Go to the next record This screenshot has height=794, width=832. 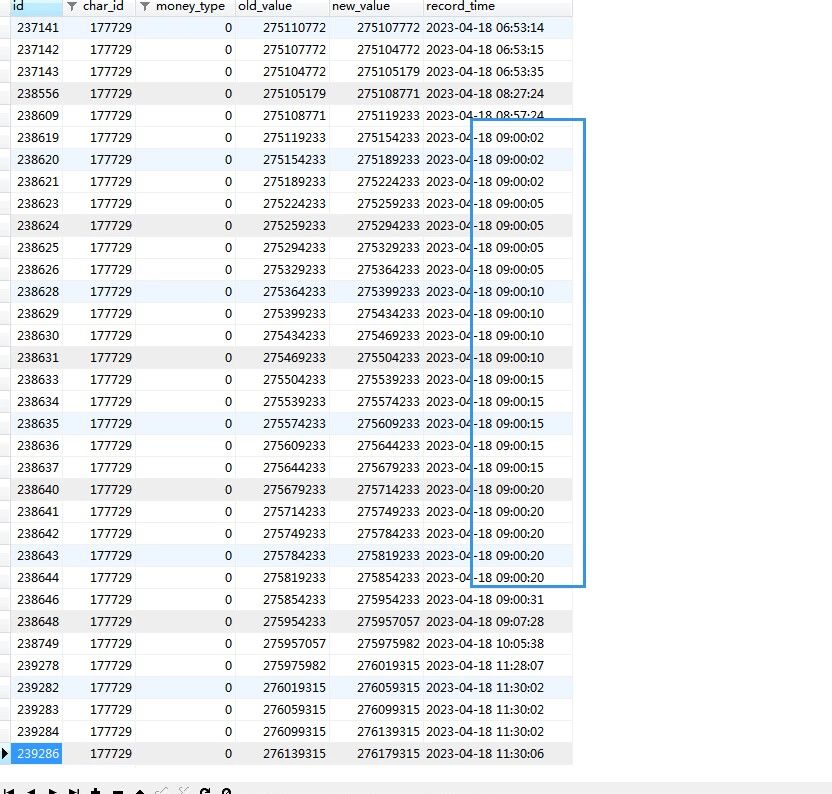(53, 791)
